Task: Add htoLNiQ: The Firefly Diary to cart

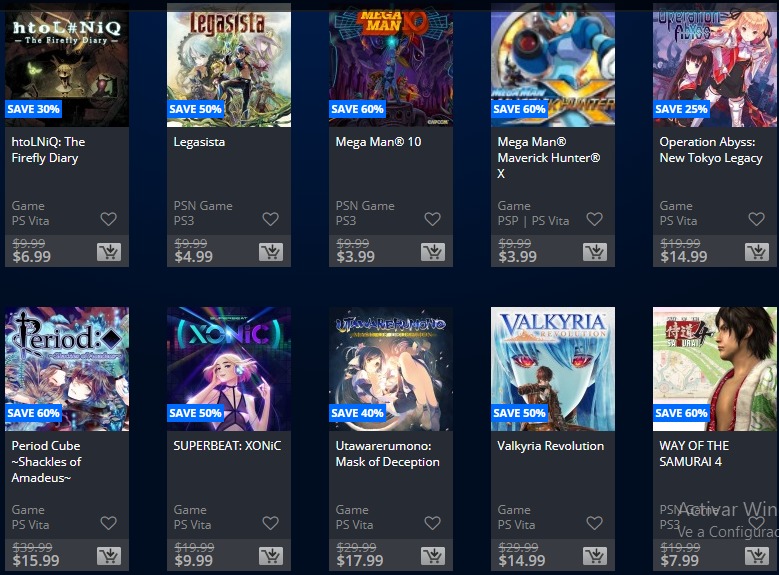Action: pyautogui.click(x=109, y=252)
